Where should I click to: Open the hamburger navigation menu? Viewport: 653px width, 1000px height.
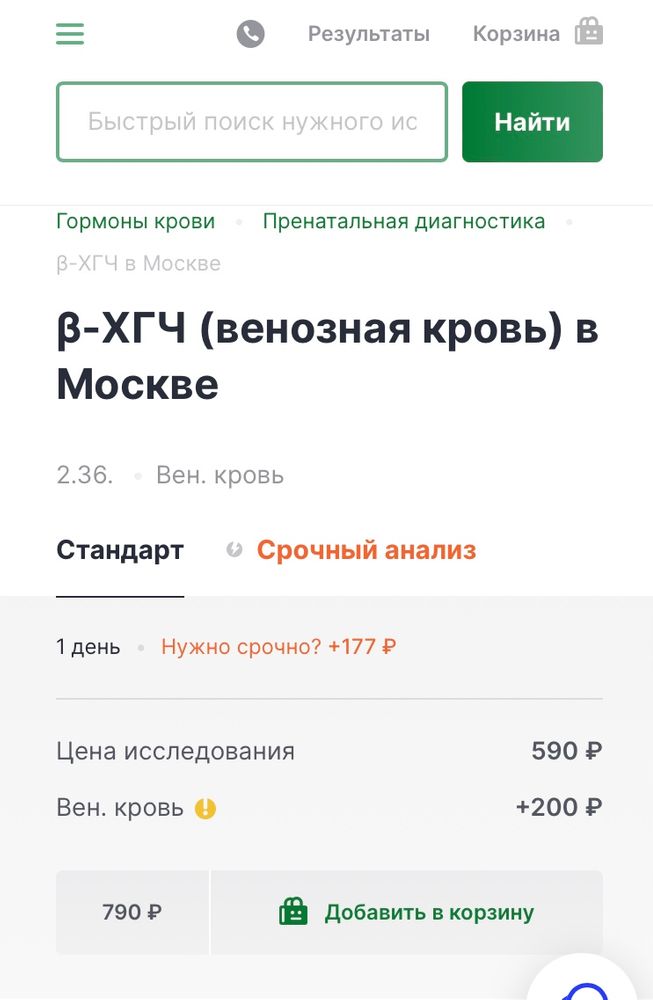69,33
